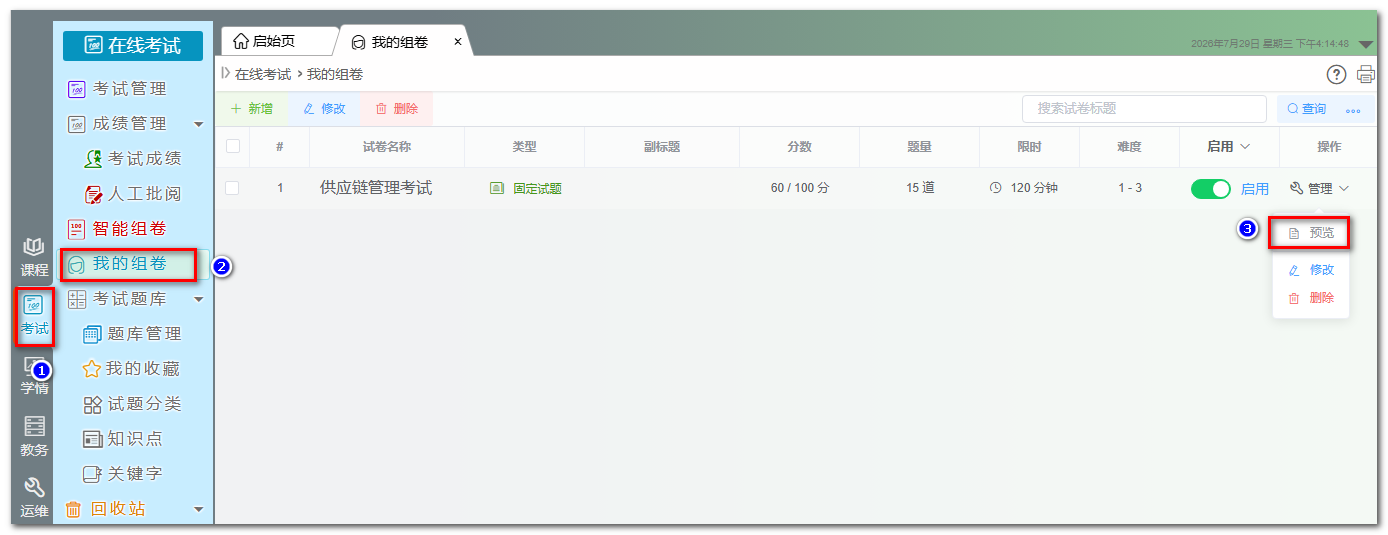Click the 查询 search button
This screenshot has height=535, width=1388.
coord(1306,109)
